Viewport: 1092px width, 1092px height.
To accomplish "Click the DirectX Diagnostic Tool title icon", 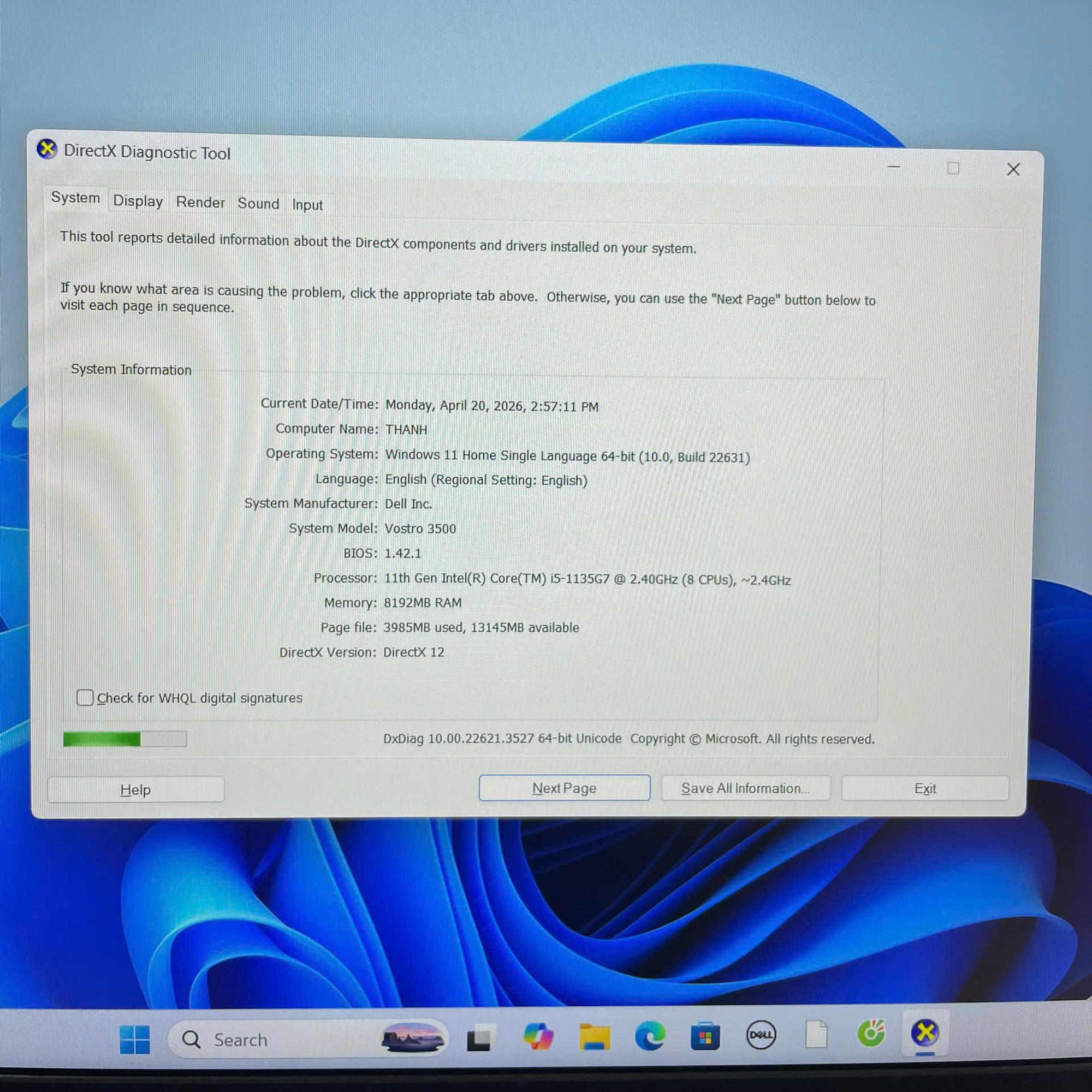I will pyautogui.click(x=47, y=149).
